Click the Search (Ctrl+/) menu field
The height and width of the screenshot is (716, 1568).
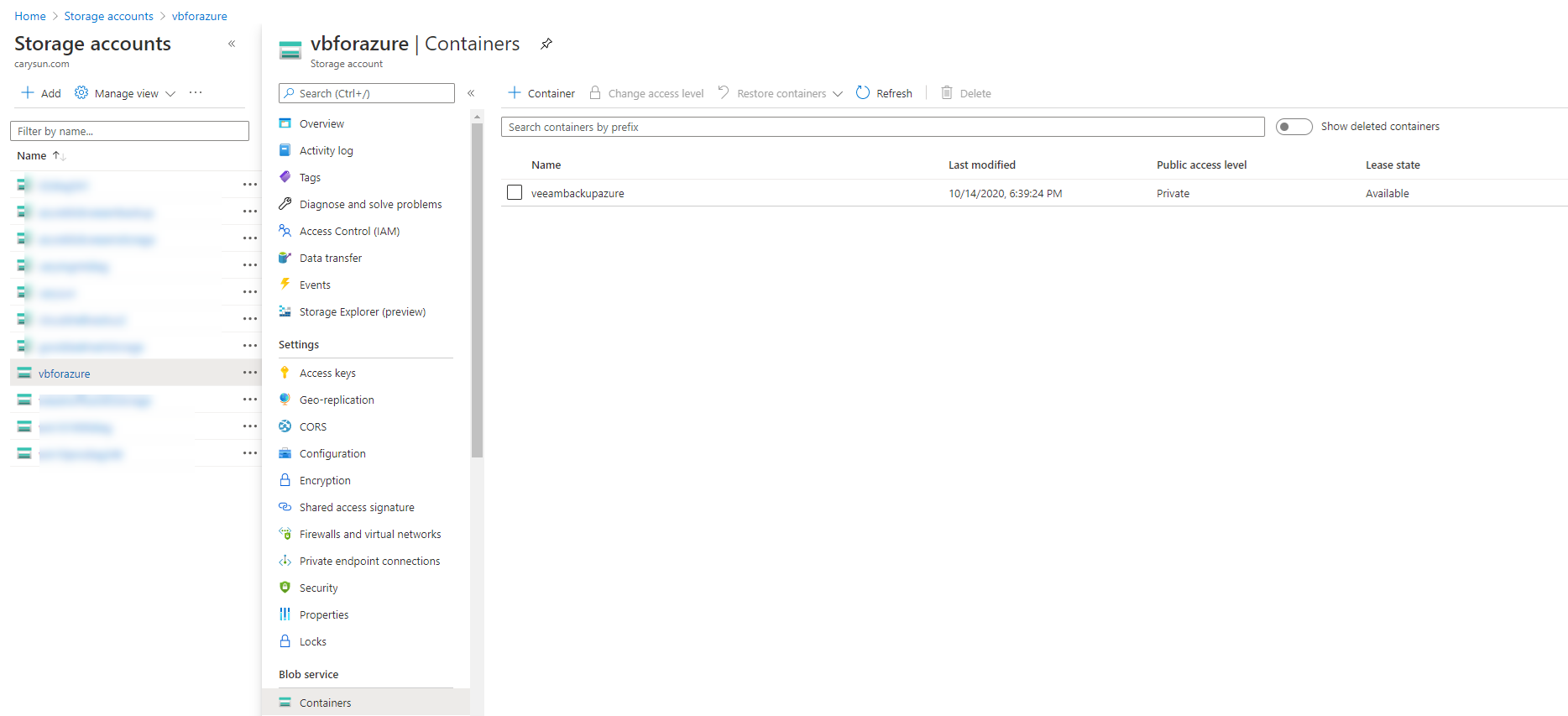pos(367,93)
